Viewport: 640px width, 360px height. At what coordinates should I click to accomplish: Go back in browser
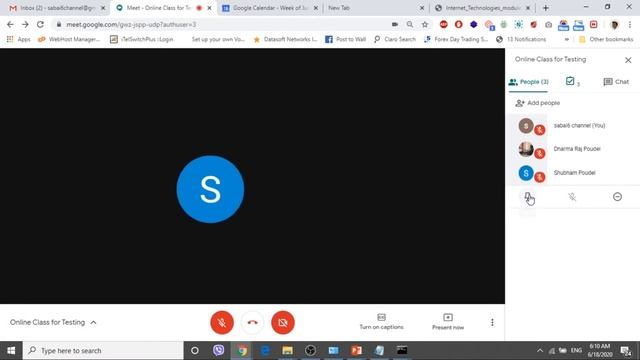click(10, 24)
